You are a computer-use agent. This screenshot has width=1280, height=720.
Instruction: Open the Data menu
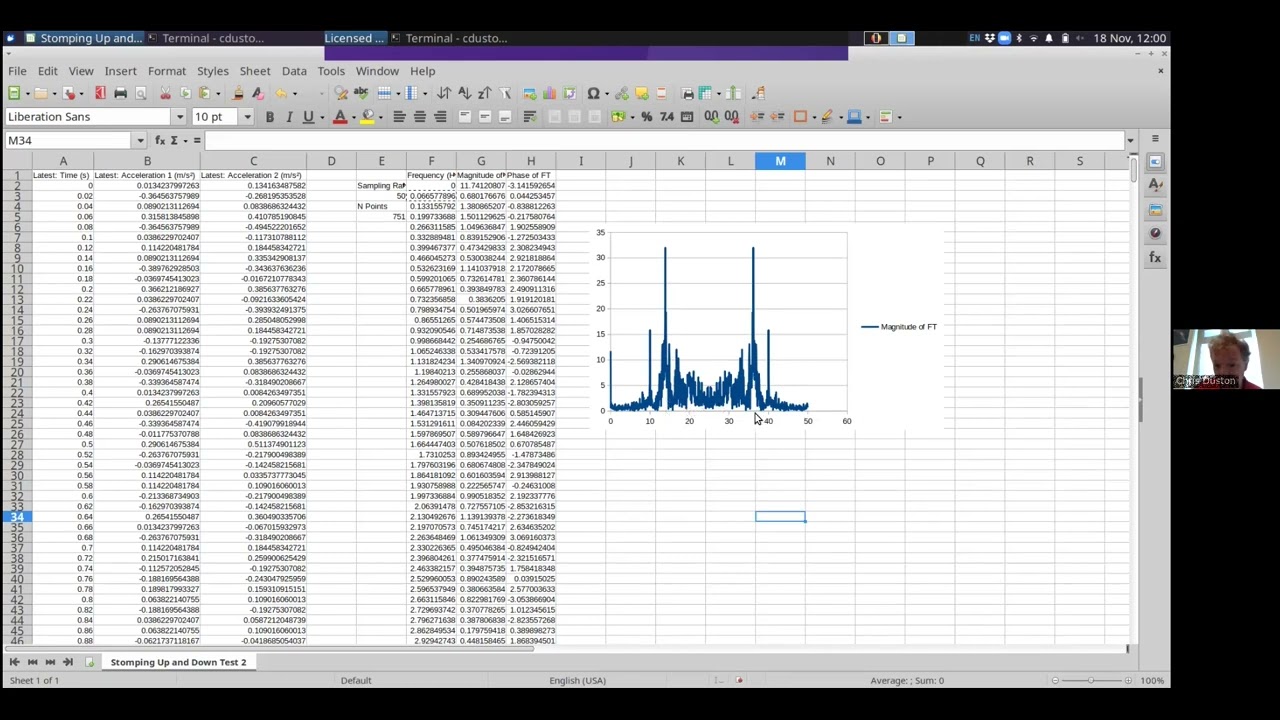(294, 71)
